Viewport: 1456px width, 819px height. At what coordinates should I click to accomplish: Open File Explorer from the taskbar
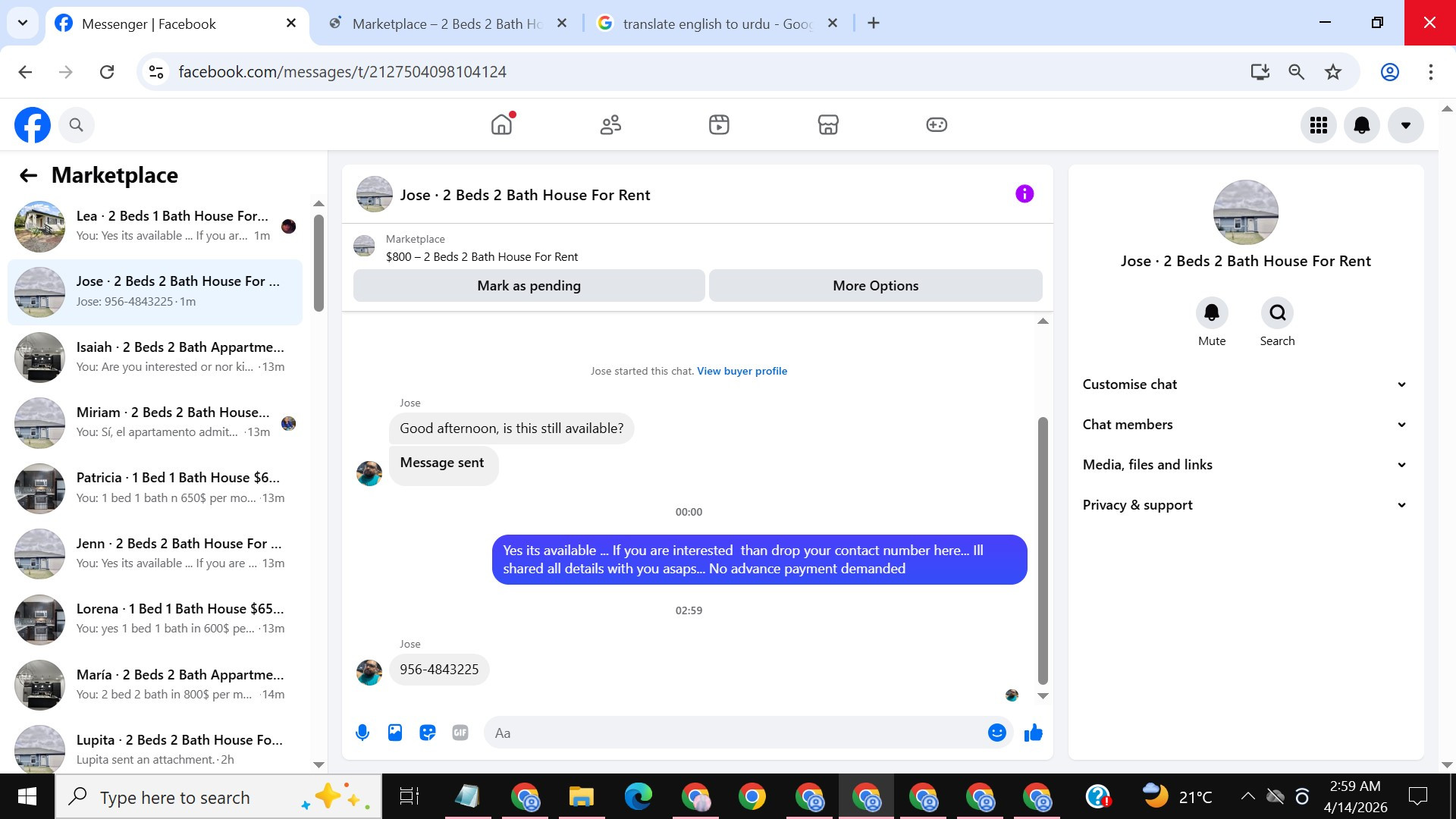(581, 797)
